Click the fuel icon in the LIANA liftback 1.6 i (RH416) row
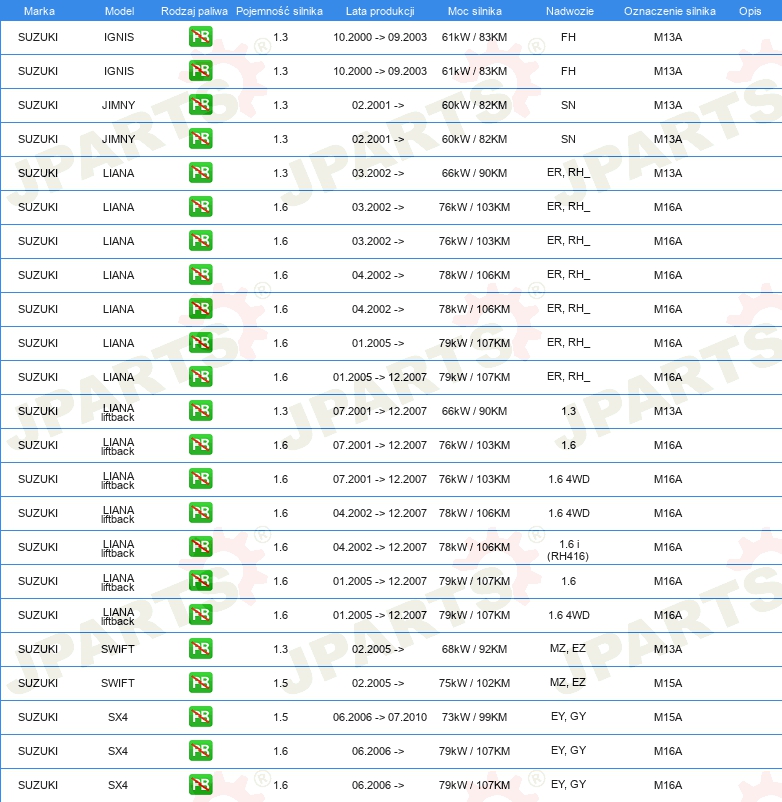This screenshot has width=782, height=802. coord(200,547)
